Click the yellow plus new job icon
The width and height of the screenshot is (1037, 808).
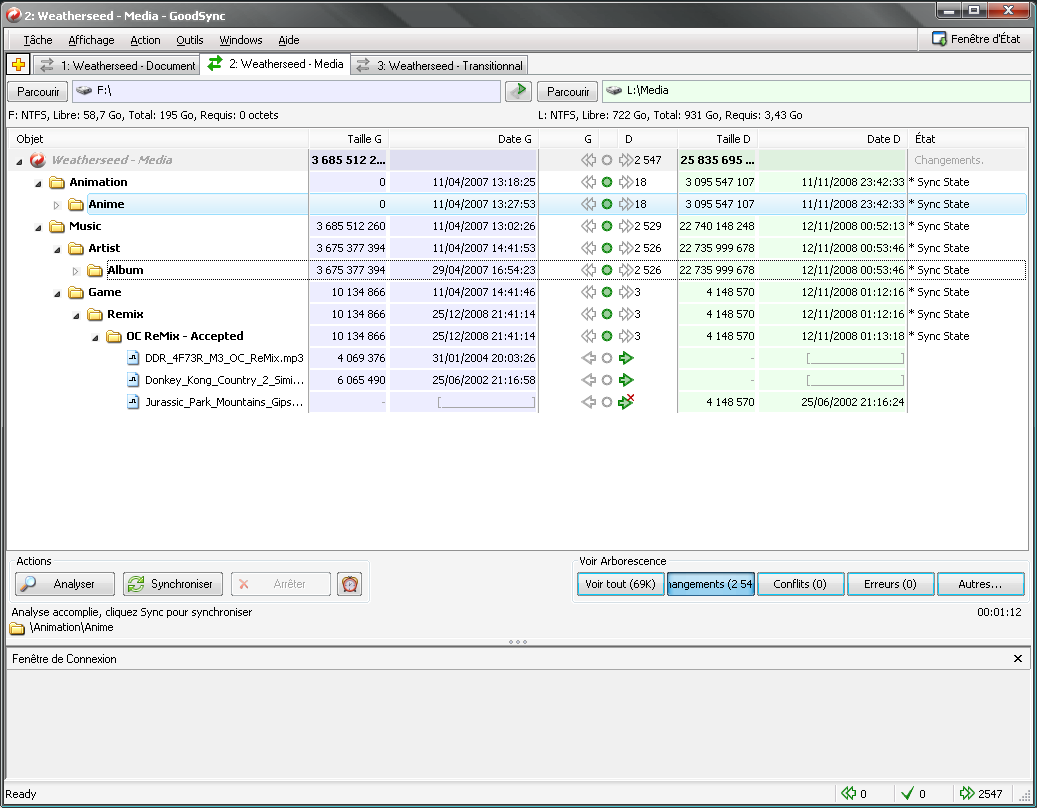point(18,65)
